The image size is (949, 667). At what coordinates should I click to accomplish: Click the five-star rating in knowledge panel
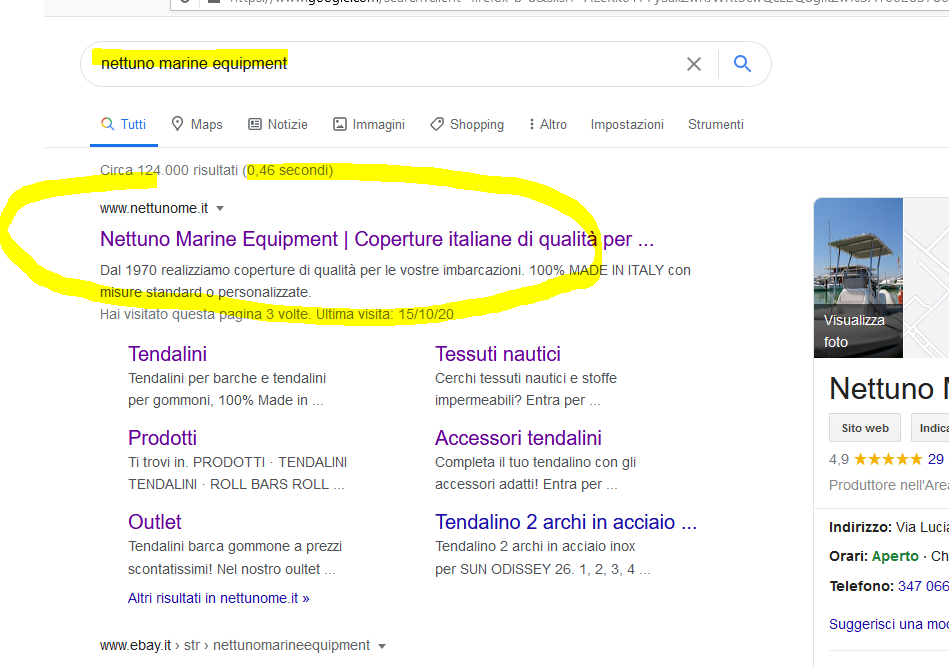click(x=888, y=459)
